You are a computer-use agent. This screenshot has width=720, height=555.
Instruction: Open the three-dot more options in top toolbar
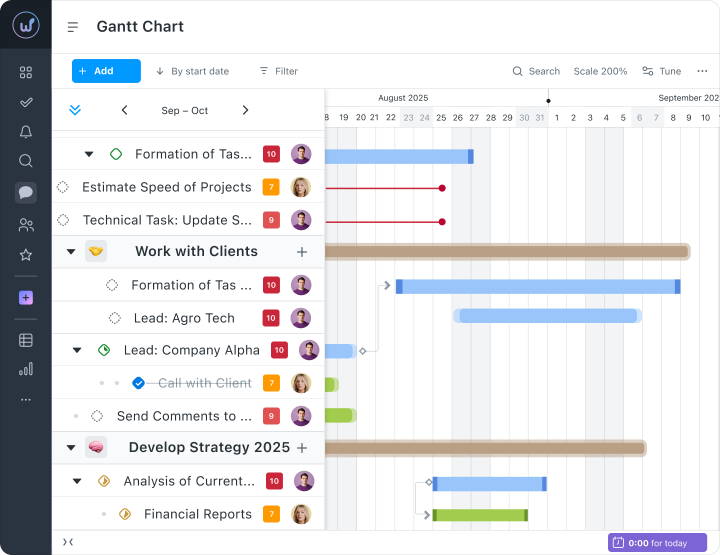702,71
